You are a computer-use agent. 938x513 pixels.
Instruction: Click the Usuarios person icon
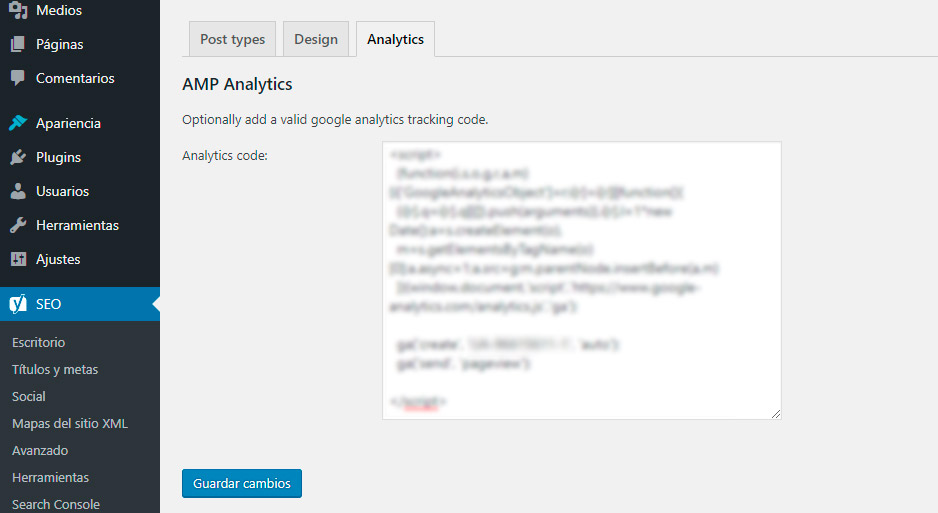tap(18, 191)
